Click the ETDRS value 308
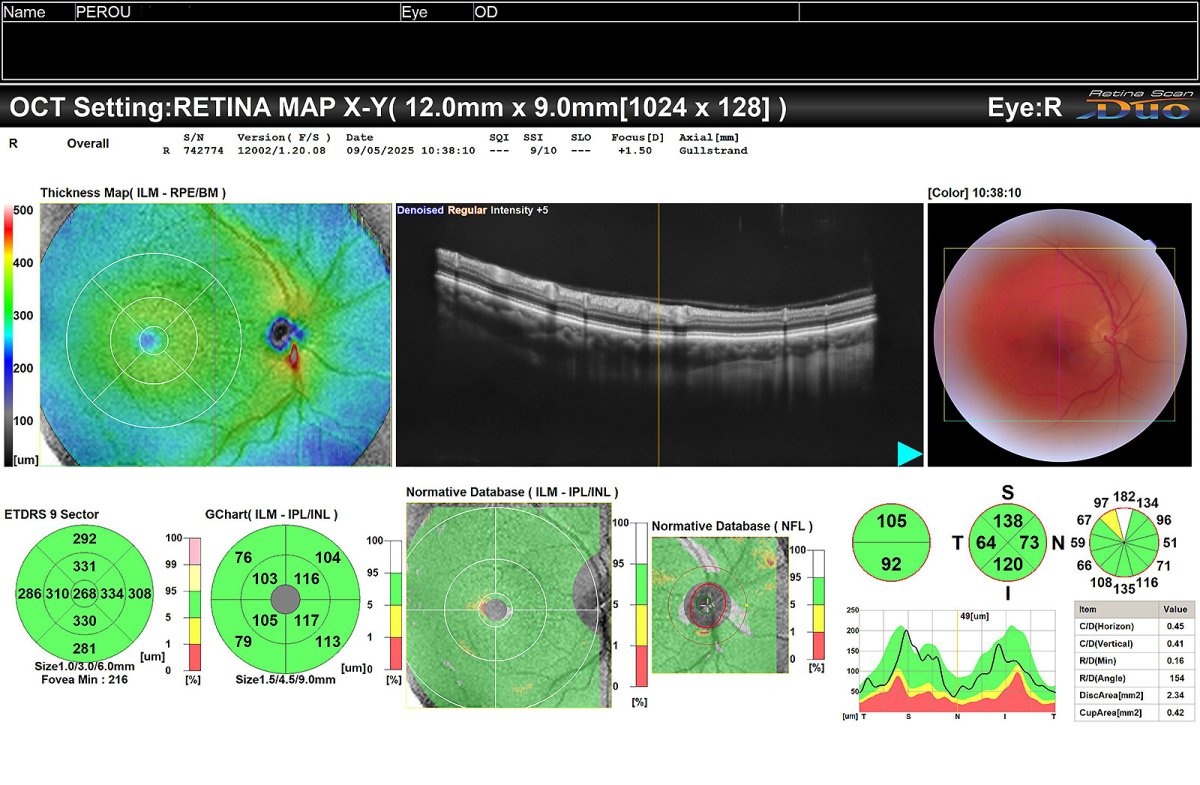Screen dimensions: 1200x785 [138, 594]
